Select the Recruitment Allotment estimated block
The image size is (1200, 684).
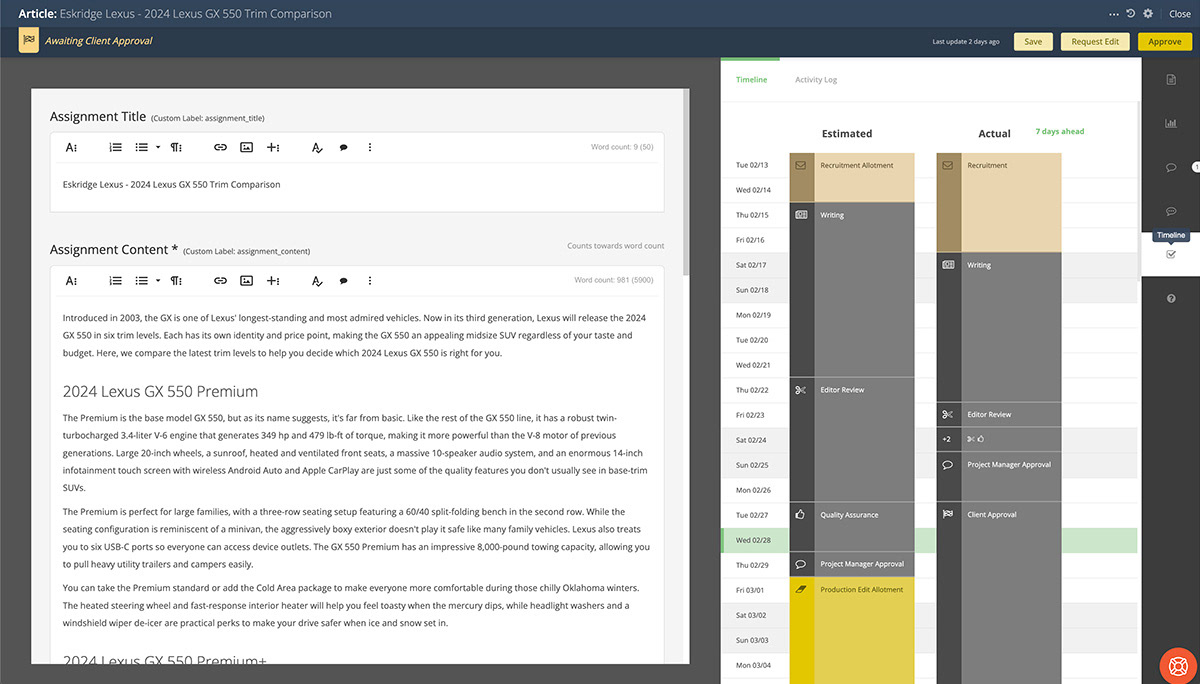pyautogui.click(x=851, y=177)
